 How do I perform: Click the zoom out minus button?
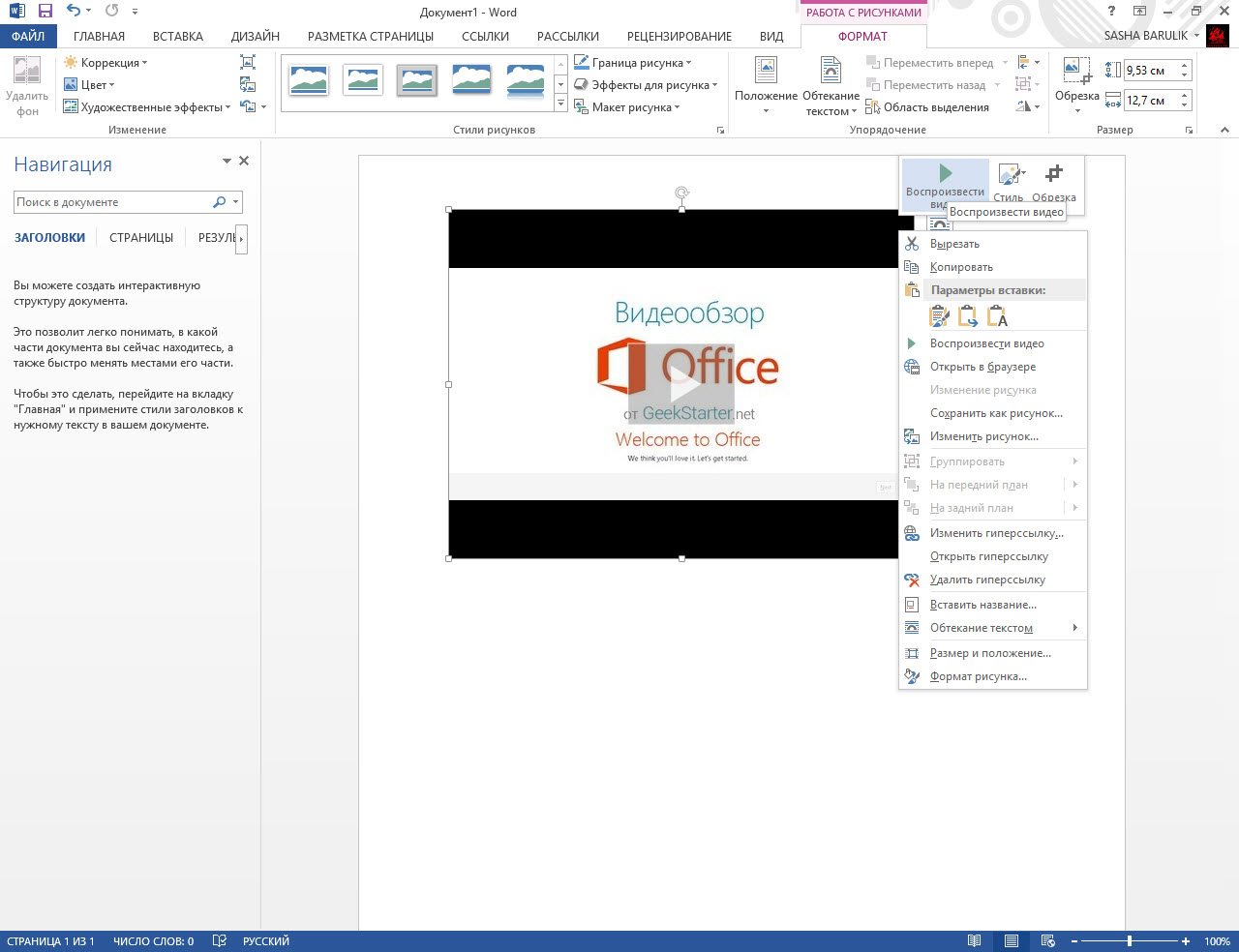coord(1074,941)
